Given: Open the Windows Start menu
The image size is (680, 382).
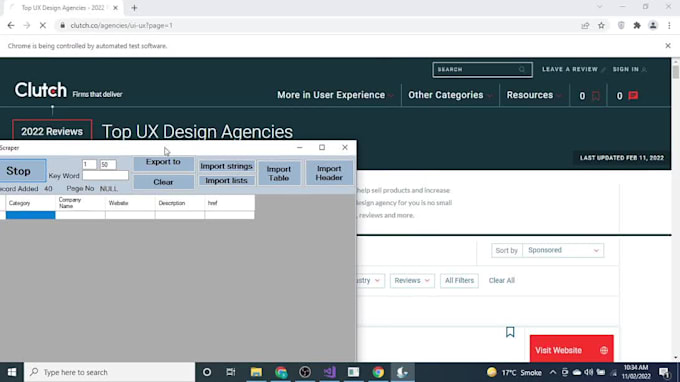Looking at the screenshot, I should click(12, 372).
